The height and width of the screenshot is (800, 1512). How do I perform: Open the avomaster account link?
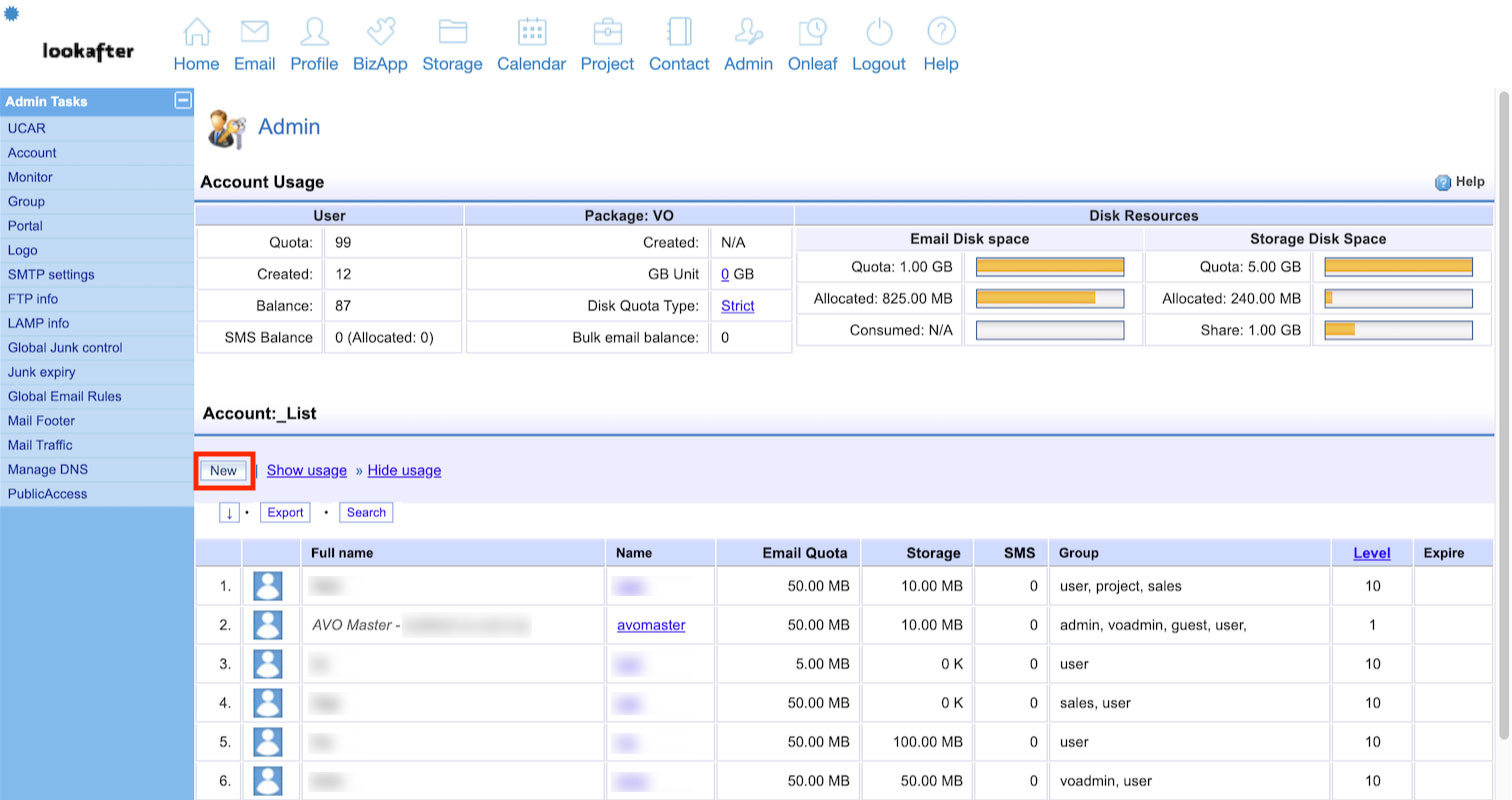[x=651, y=625]
